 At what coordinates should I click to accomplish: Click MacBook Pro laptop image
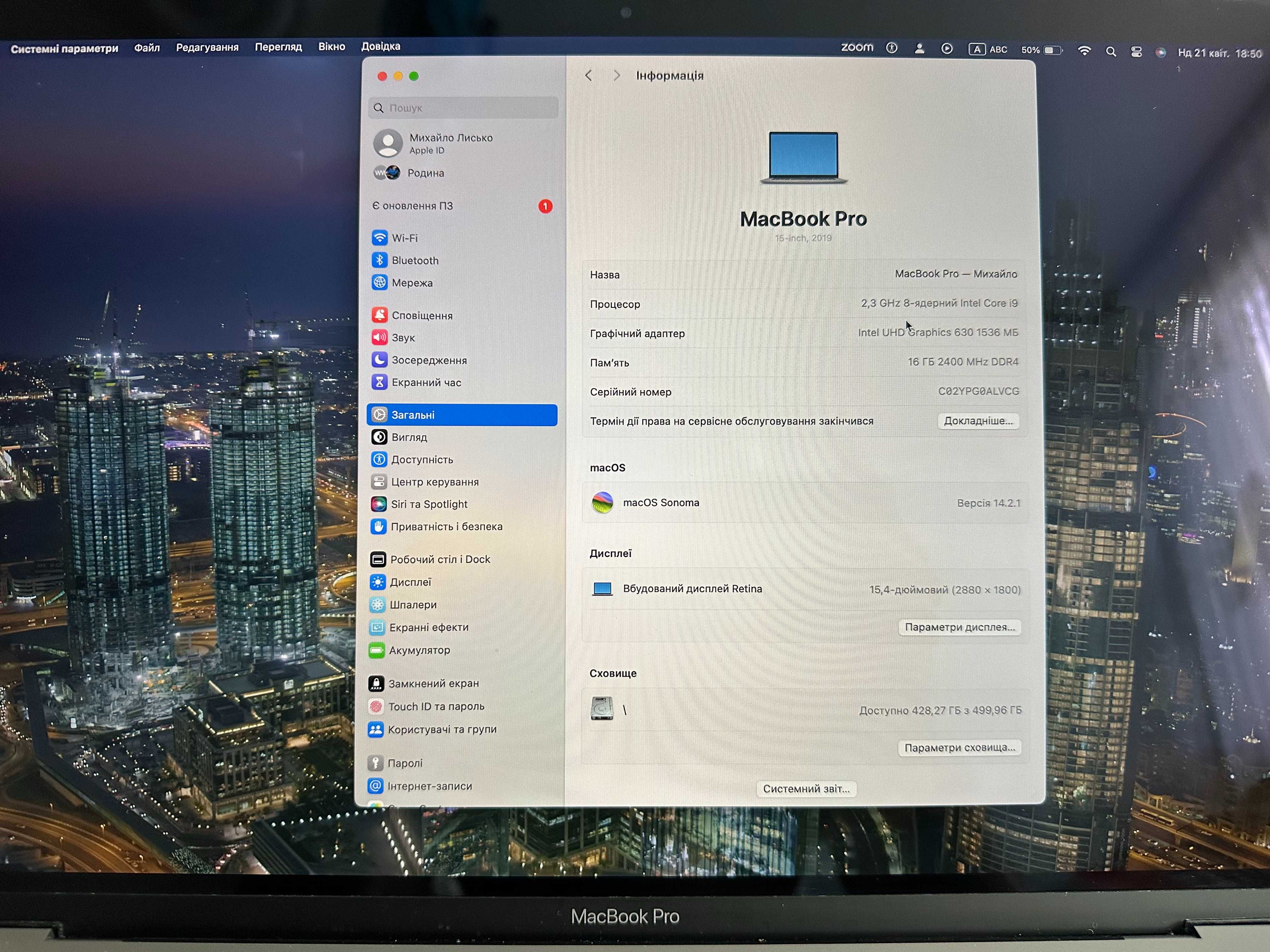(804, 157)
